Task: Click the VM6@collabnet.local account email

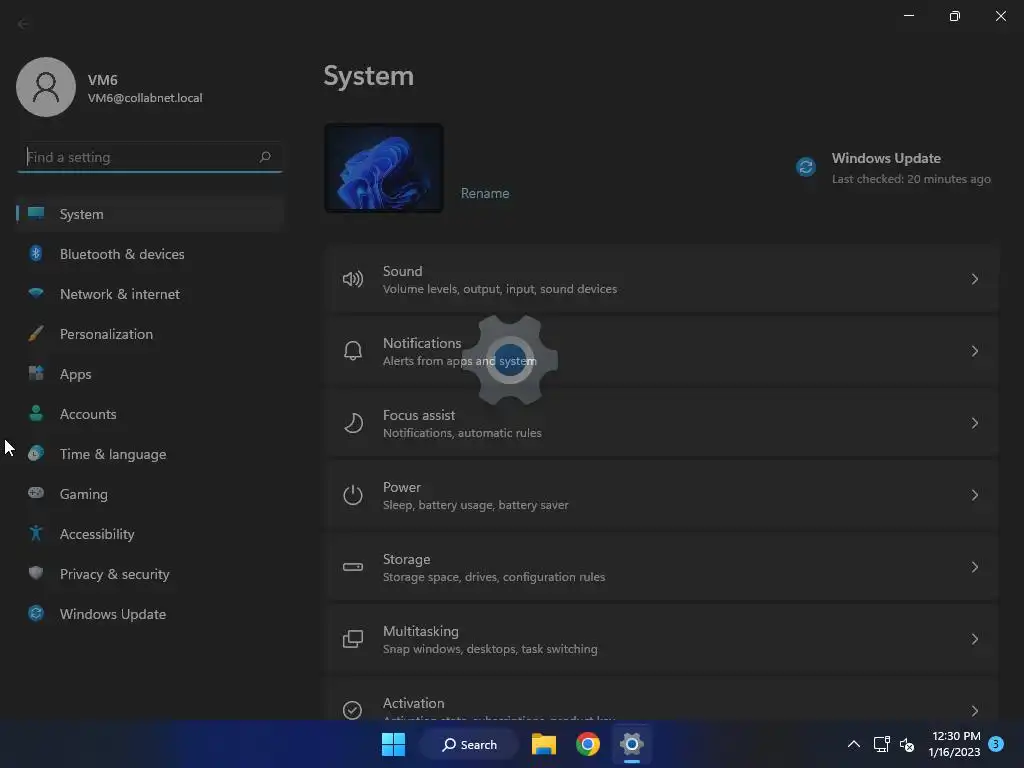Action: click(145, 98)
